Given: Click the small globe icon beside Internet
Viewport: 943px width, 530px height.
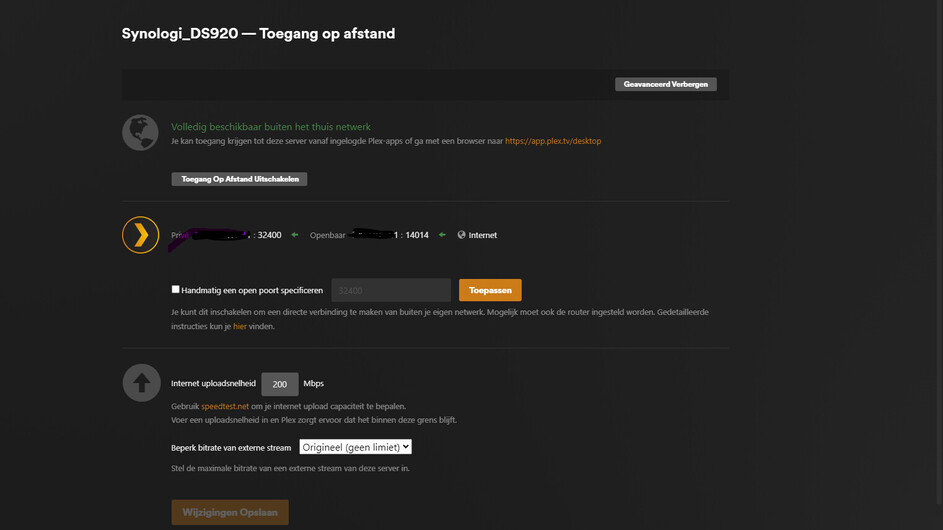Looking at the screenshot, I should click(461, 235).
